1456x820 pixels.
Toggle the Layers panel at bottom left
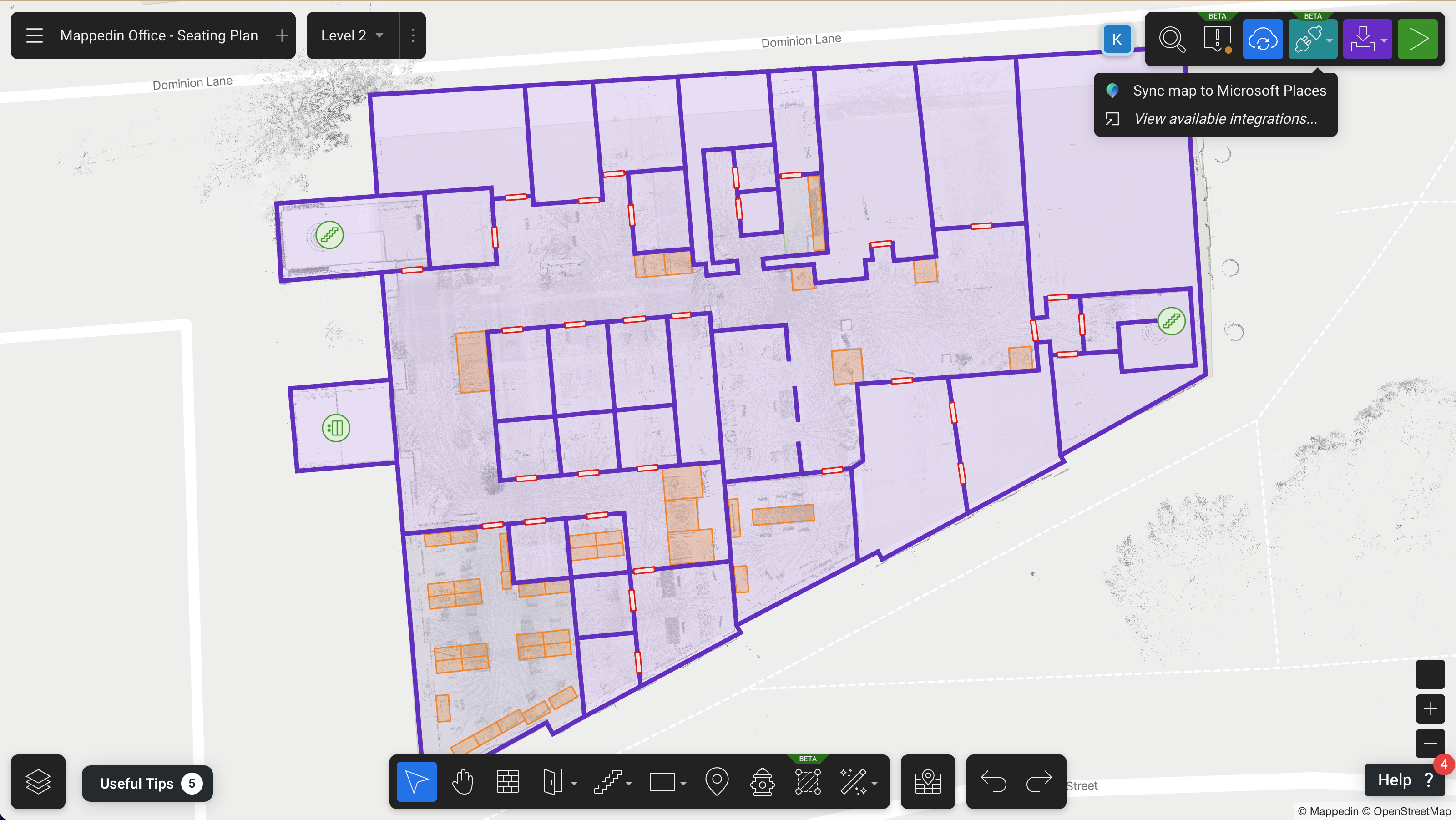click(37, 782)
